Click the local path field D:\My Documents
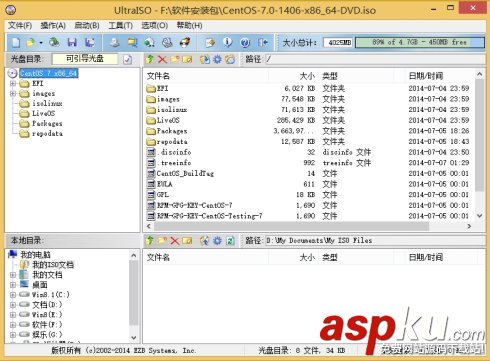Image resolution: width=490 pixels, height=361 pixels. [375, 240]
